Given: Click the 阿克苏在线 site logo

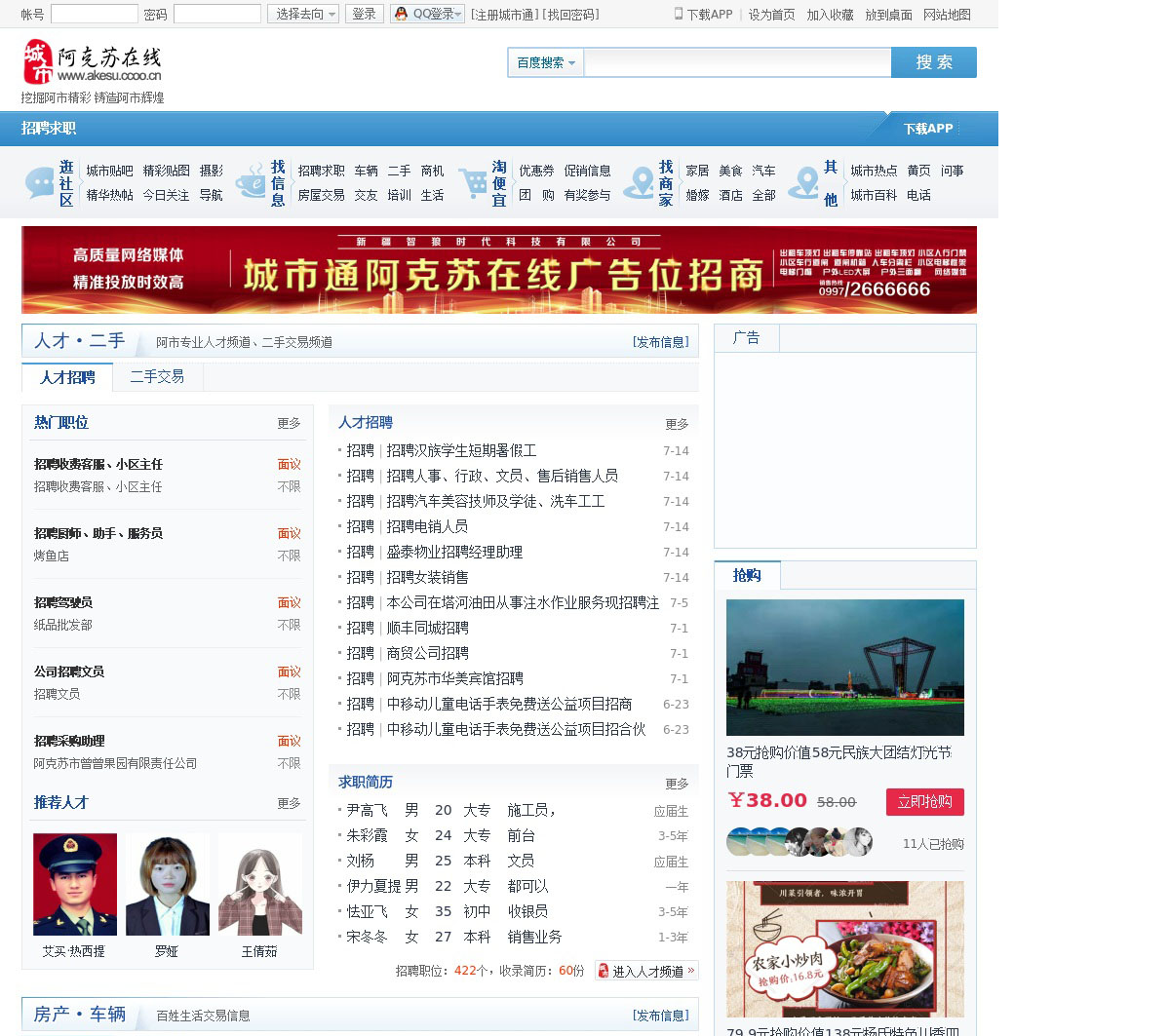Looking at the screenshot, I should click(x=92, y=62).
